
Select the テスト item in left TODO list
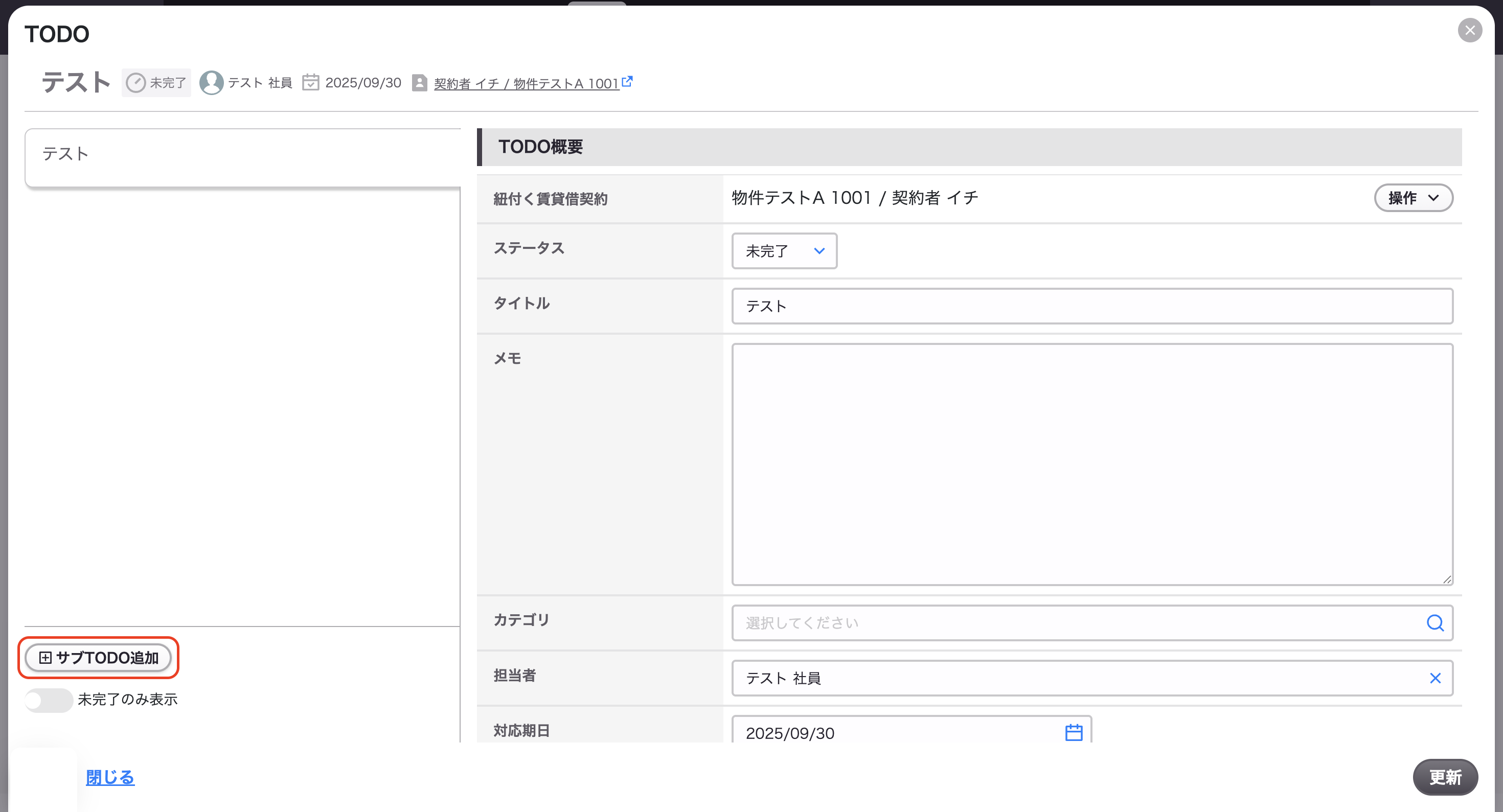(x=243, y=157)
